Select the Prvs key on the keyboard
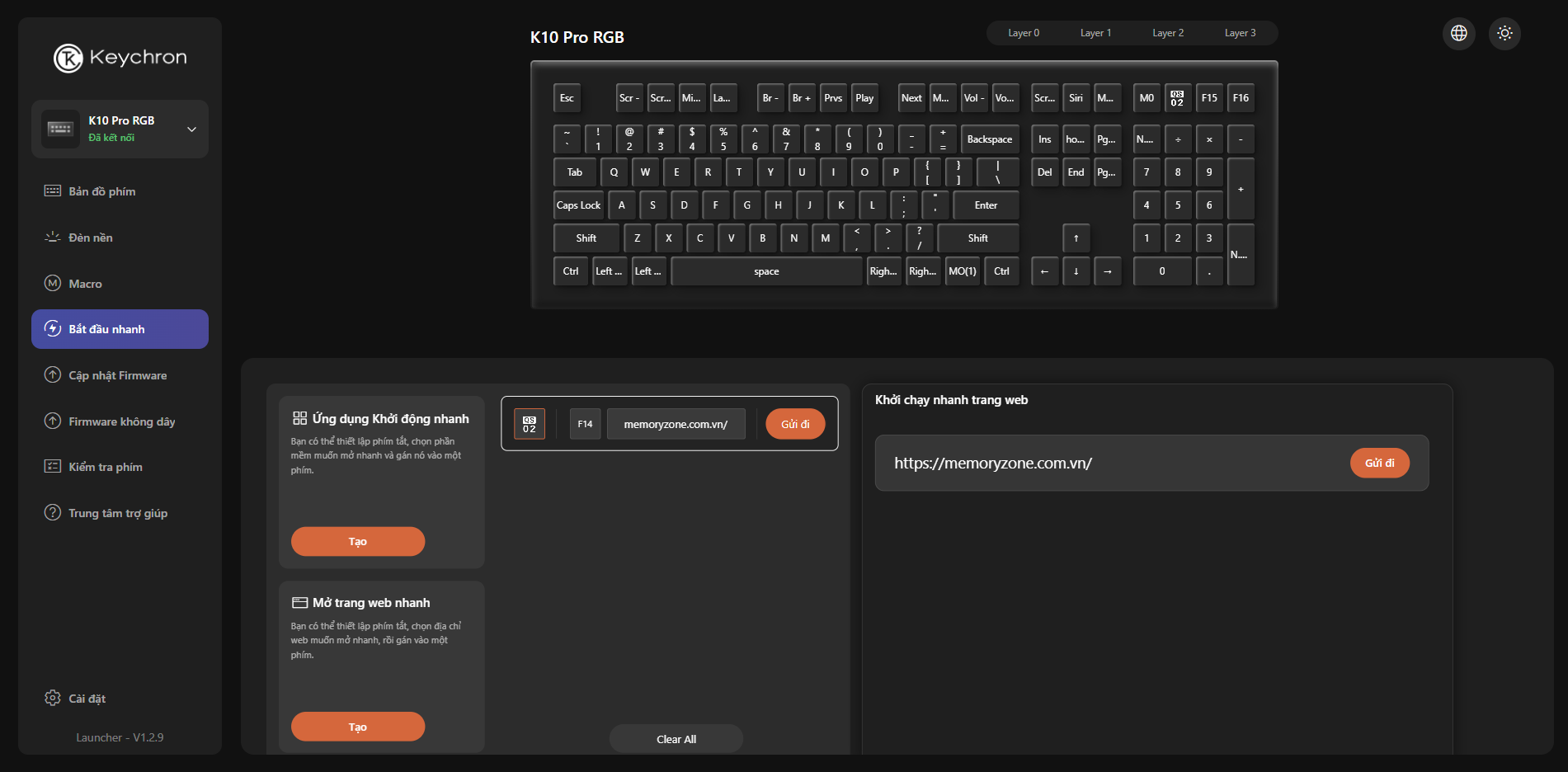The image size is (1568, 772). point(833,98)
